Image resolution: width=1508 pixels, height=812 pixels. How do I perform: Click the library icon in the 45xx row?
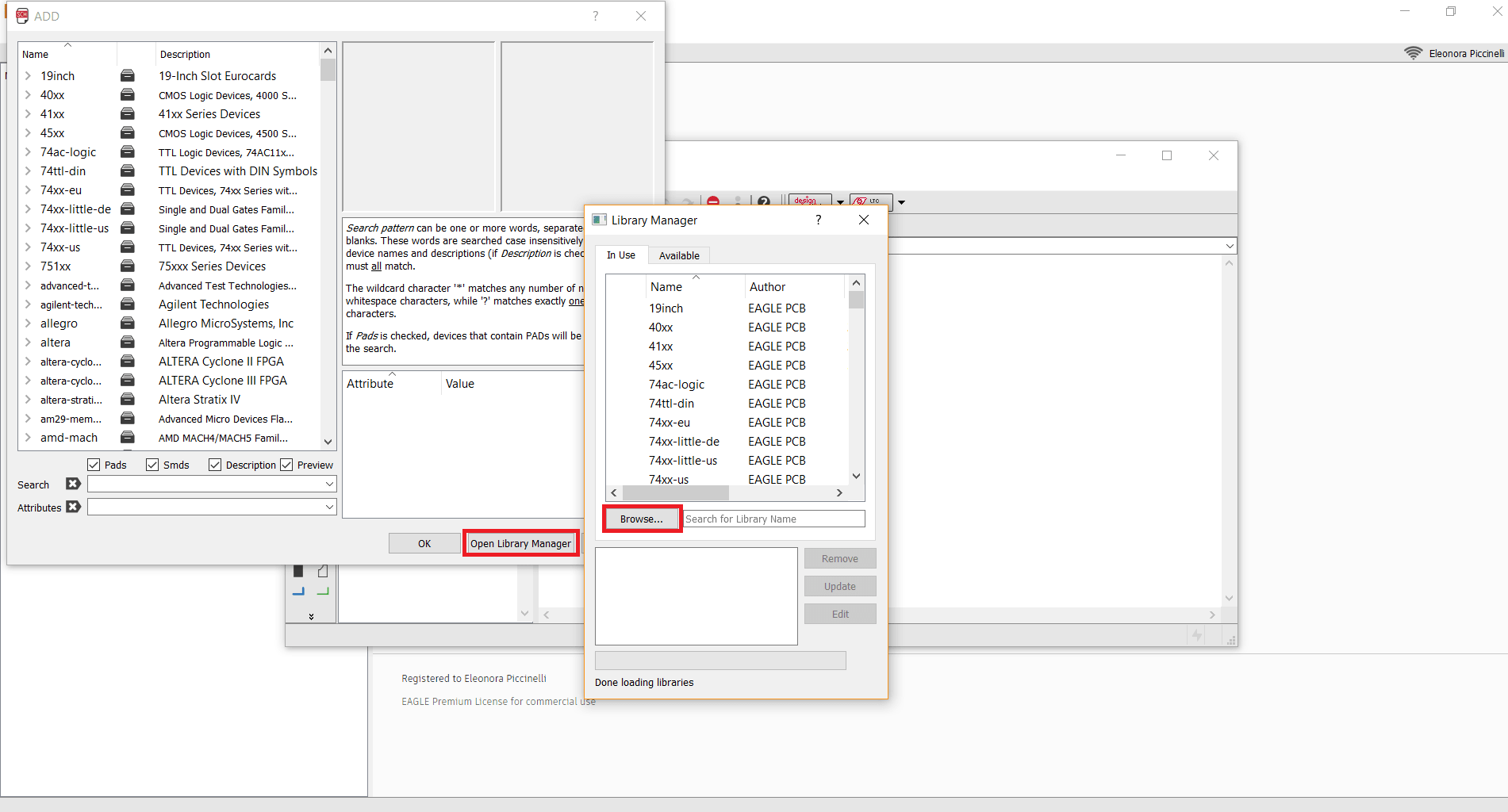pos(127,133)
